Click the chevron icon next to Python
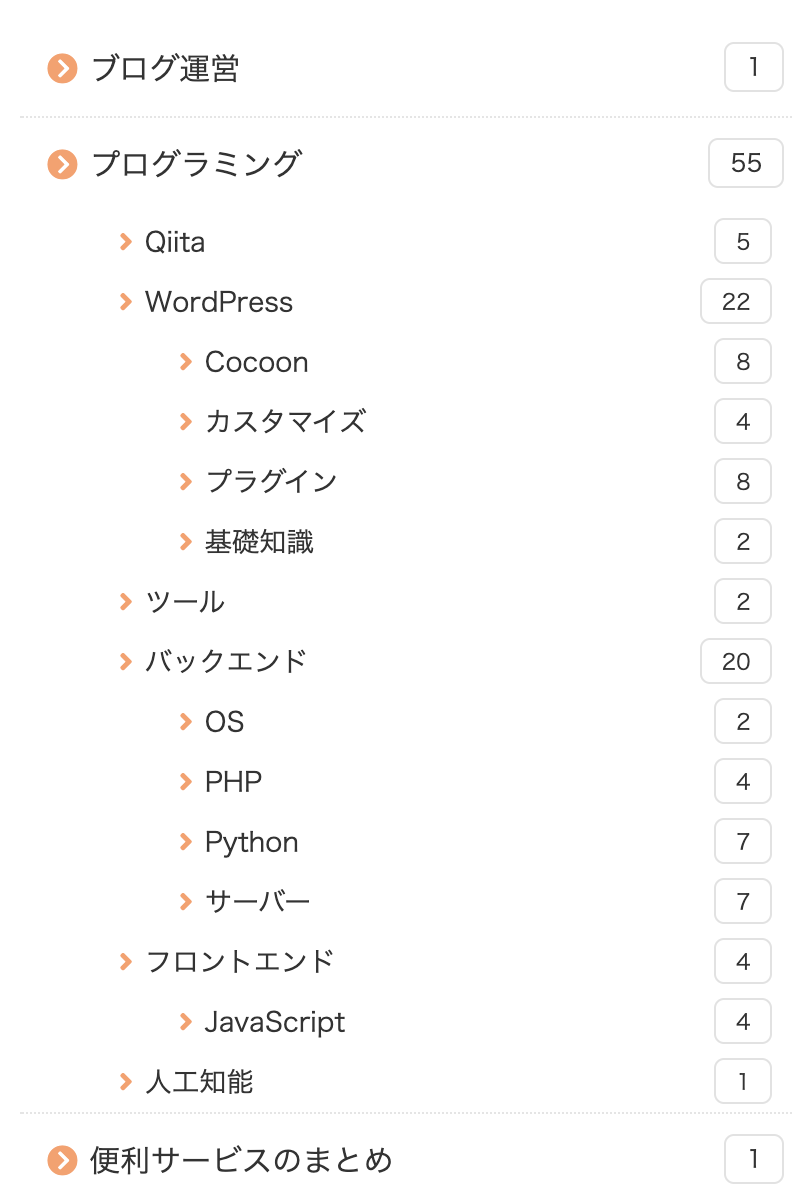Viewport: 808px width, 1204px height. 186,841
